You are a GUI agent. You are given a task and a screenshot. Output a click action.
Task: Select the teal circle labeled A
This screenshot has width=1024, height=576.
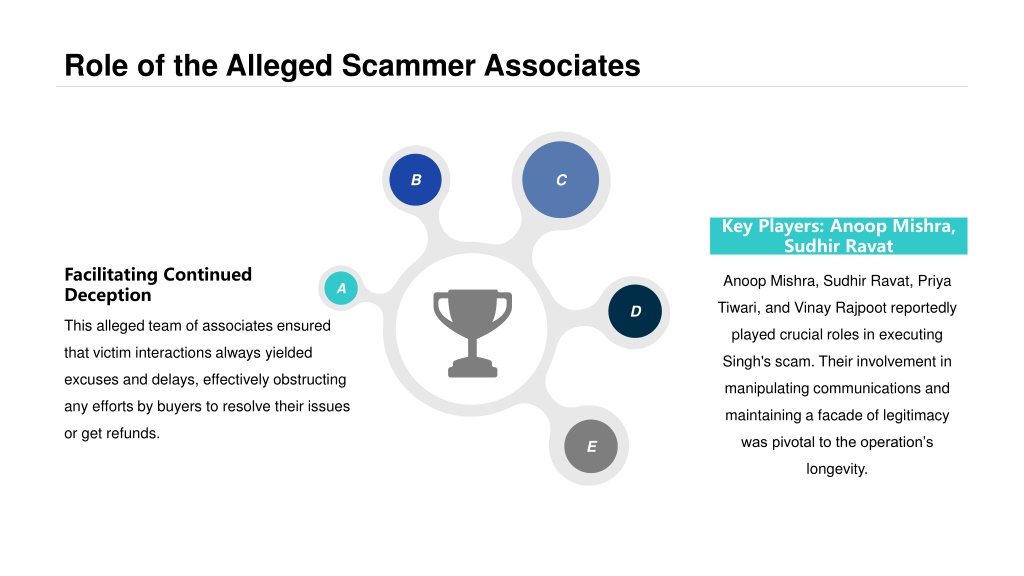(341, 288)
